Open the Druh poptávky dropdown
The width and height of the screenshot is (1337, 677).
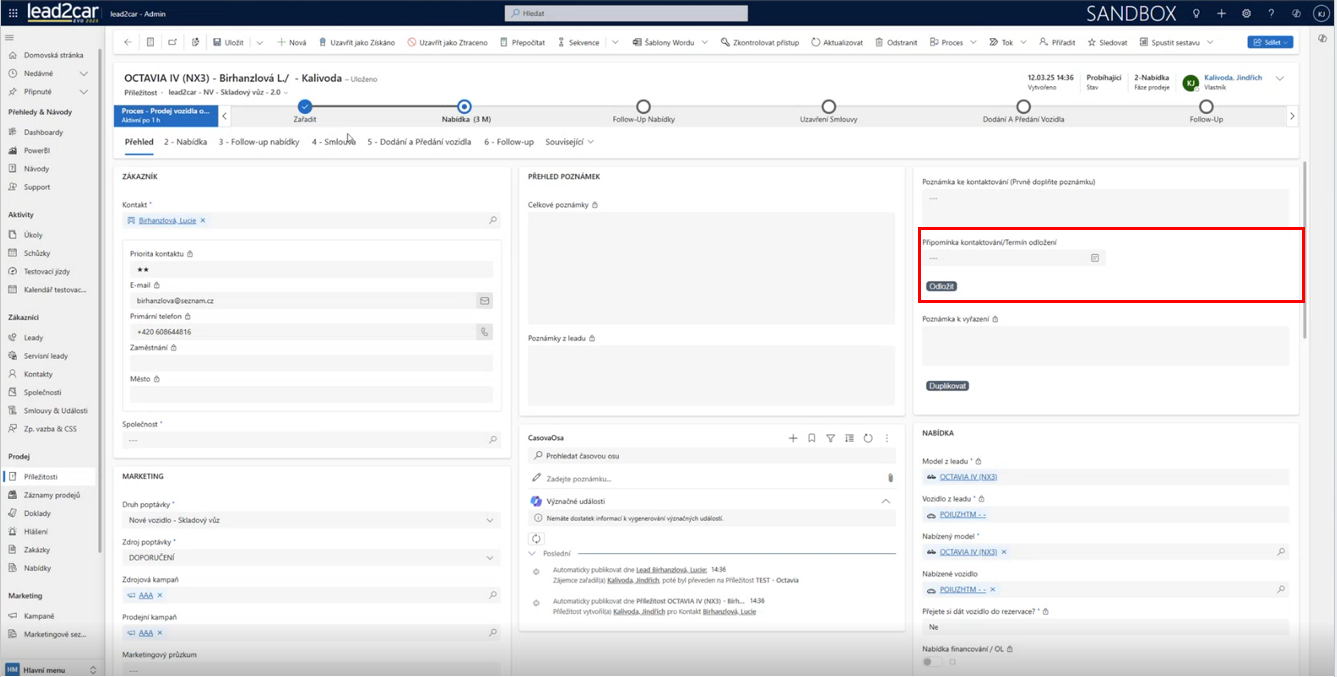click(490, 520)
